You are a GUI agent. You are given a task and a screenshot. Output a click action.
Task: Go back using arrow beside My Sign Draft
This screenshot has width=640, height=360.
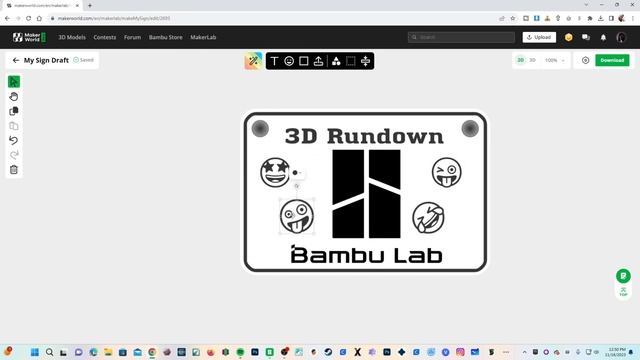coord(16,60)
